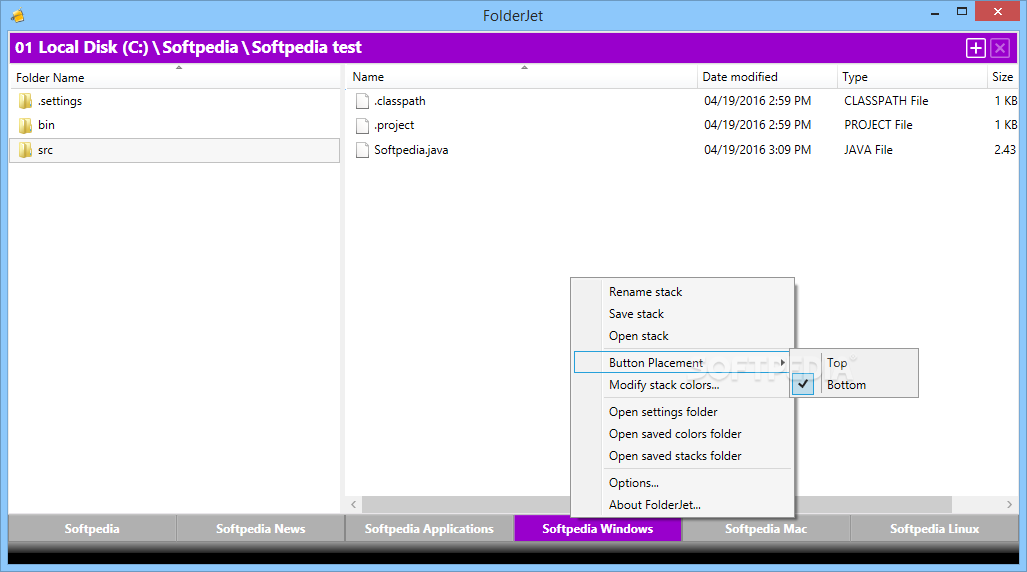Click the 2.43 size value
This screenshot has width=1027, height=572.
click(1005, 150)
